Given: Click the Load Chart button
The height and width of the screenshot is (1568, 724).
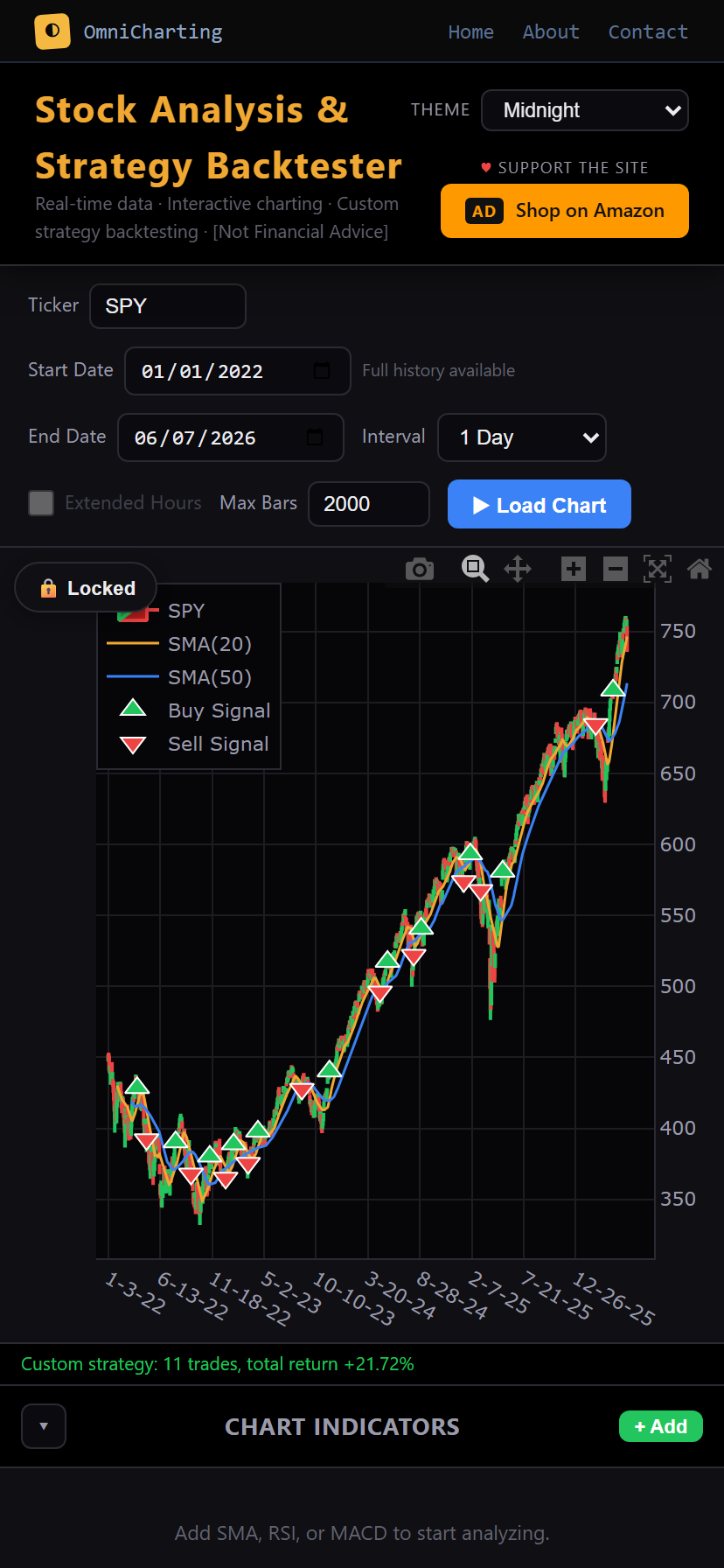Looking at the screenshot, I should pyautogui.click(x=540, y=504).
